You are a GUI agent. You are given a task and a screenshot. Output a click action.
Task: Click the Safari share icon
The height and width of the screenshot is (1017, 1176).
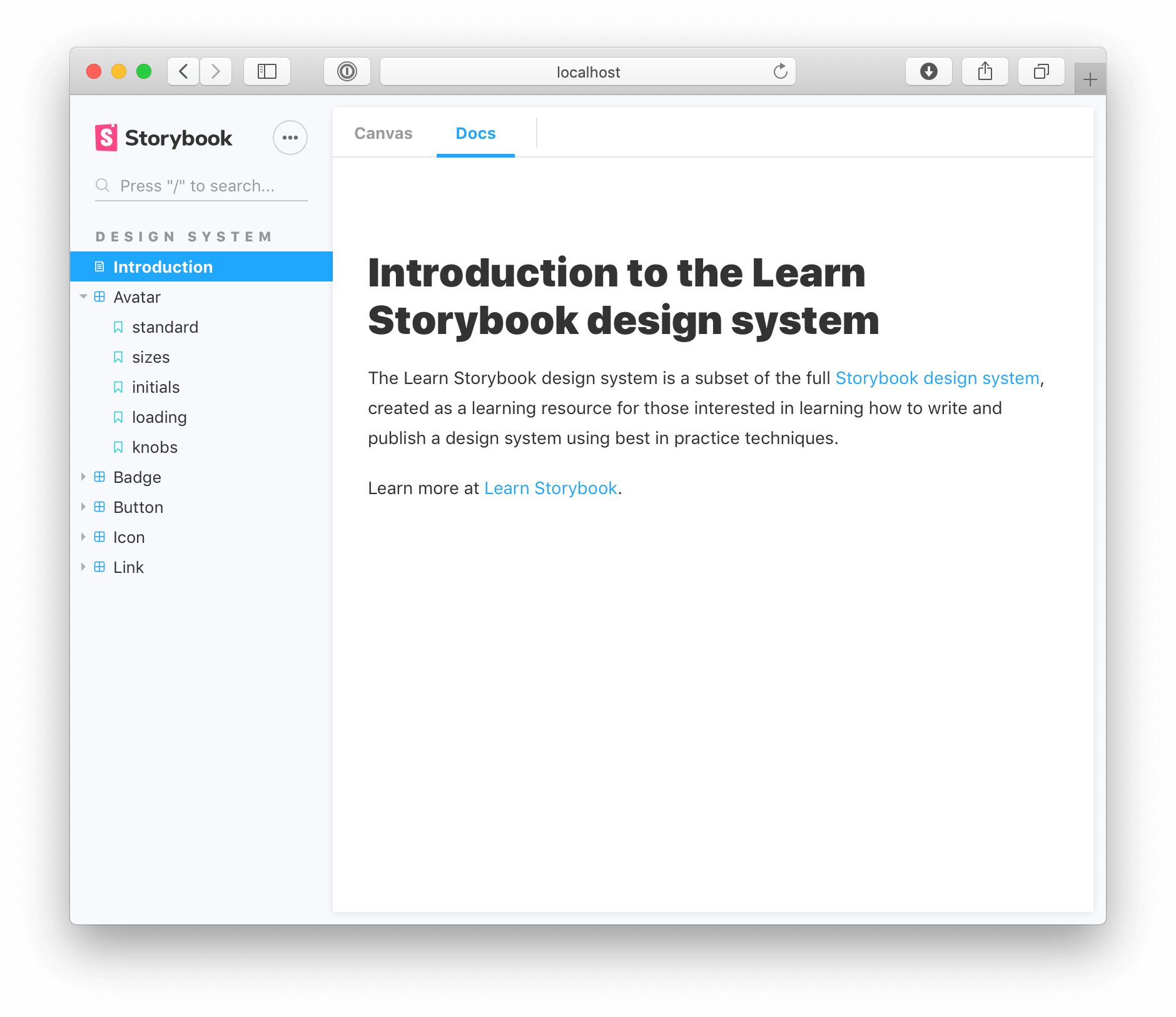pos(985,71)
